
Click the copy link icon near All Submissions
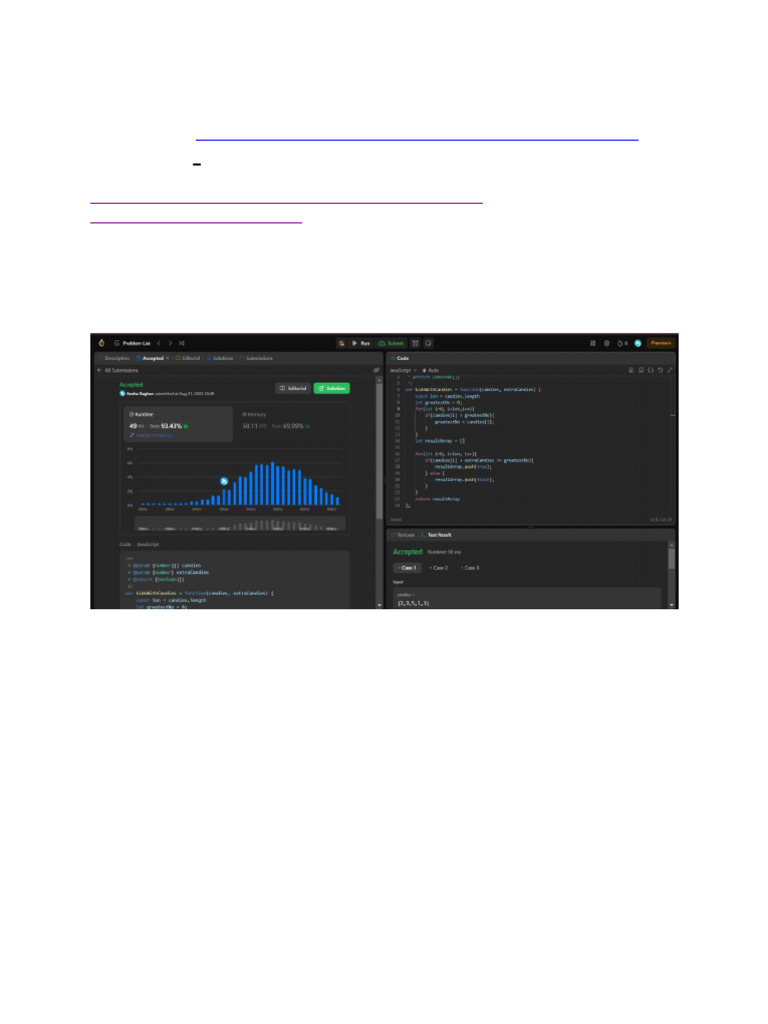(x=376, y=370)
